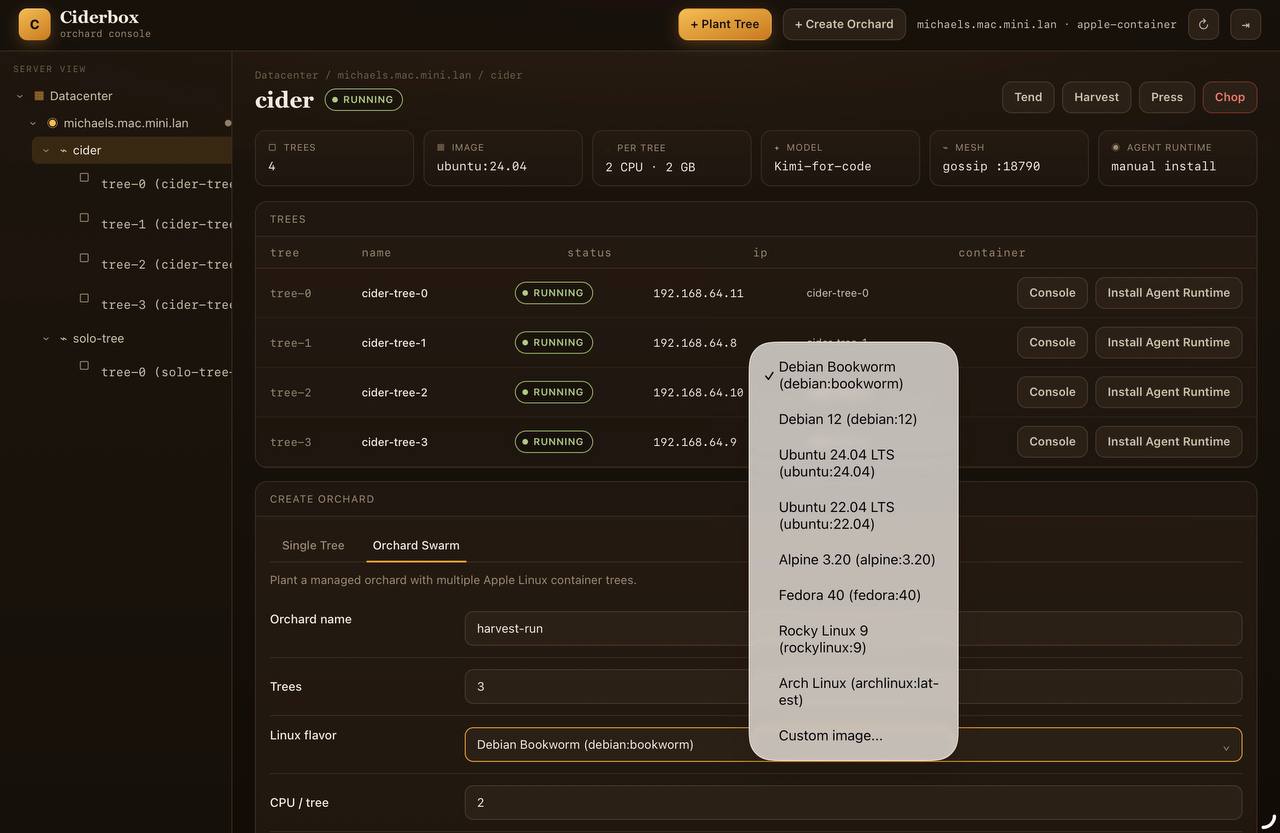Click the tree-2 container icon in the sidebar
The image size is (1280, 833).
[84, 258]
